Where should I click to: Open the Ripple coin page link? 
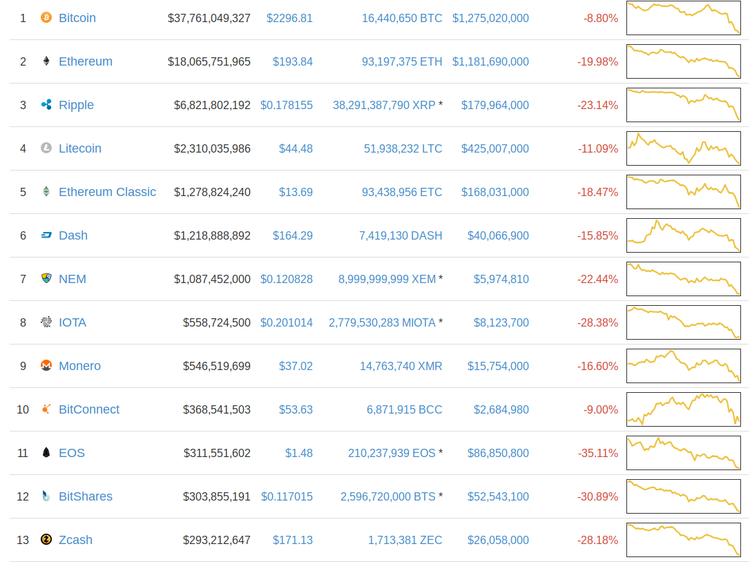pos(76,105)
